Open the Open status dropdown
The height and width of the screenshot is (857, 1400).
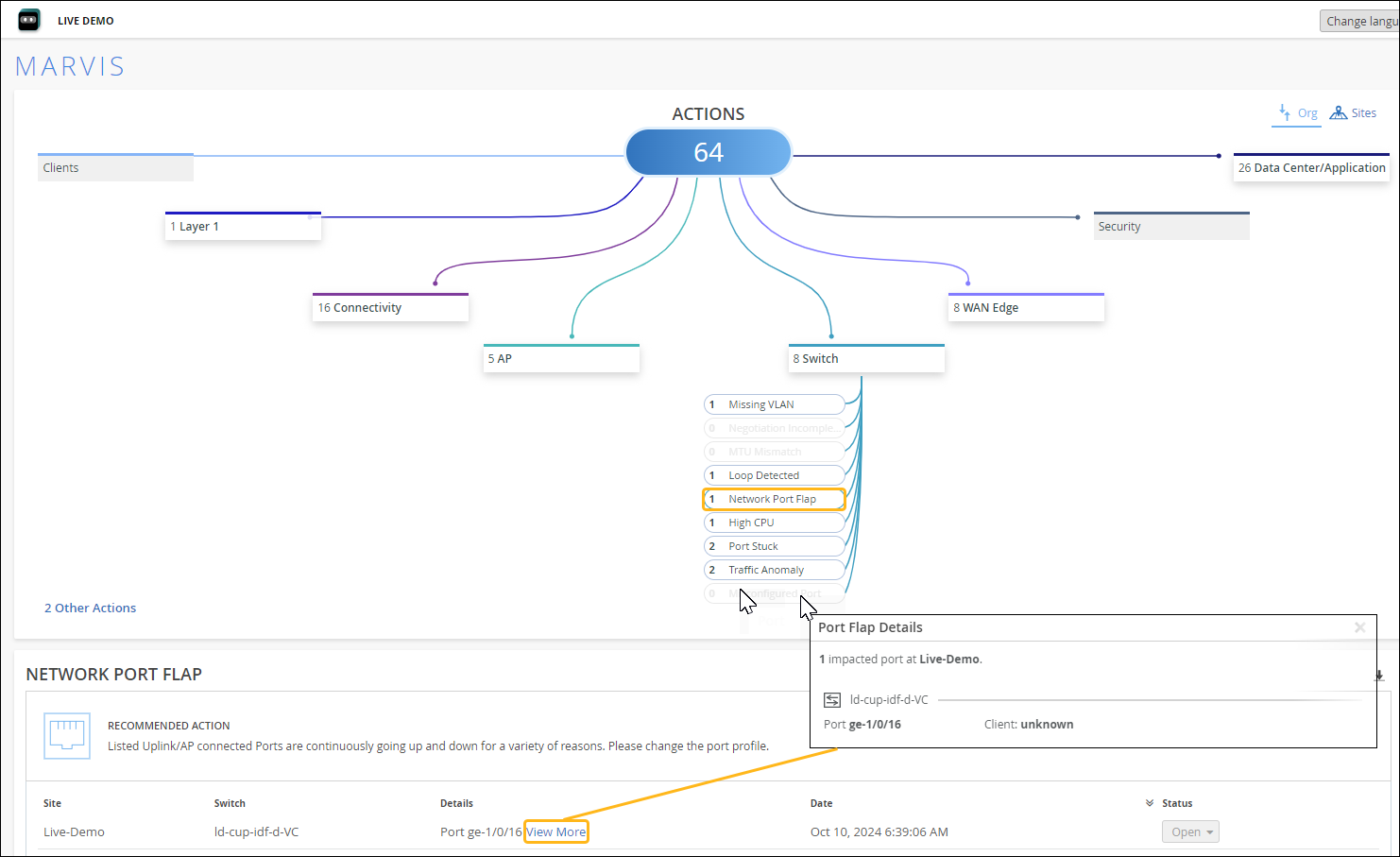coord(1190,832)
